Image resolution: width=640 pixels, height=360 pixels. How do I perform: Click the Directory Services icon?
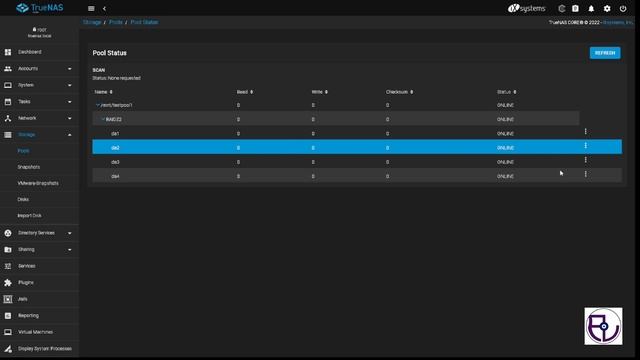[x=8, y=233]
